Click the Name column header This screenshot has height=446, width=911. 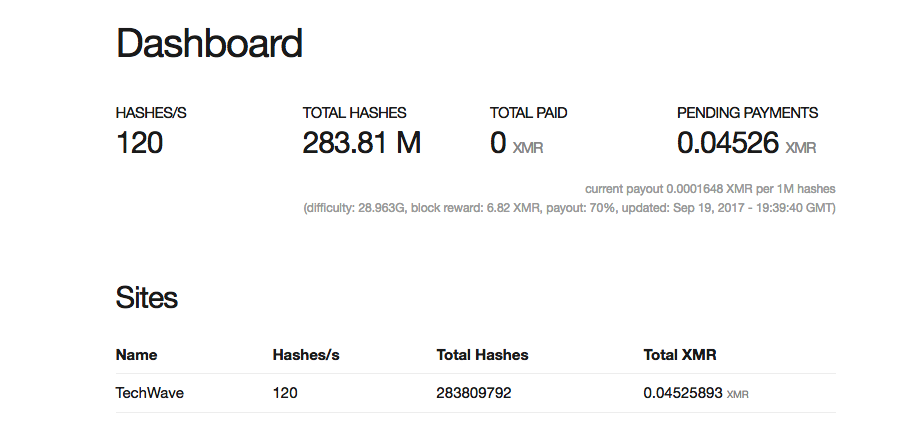pos(136,355)
